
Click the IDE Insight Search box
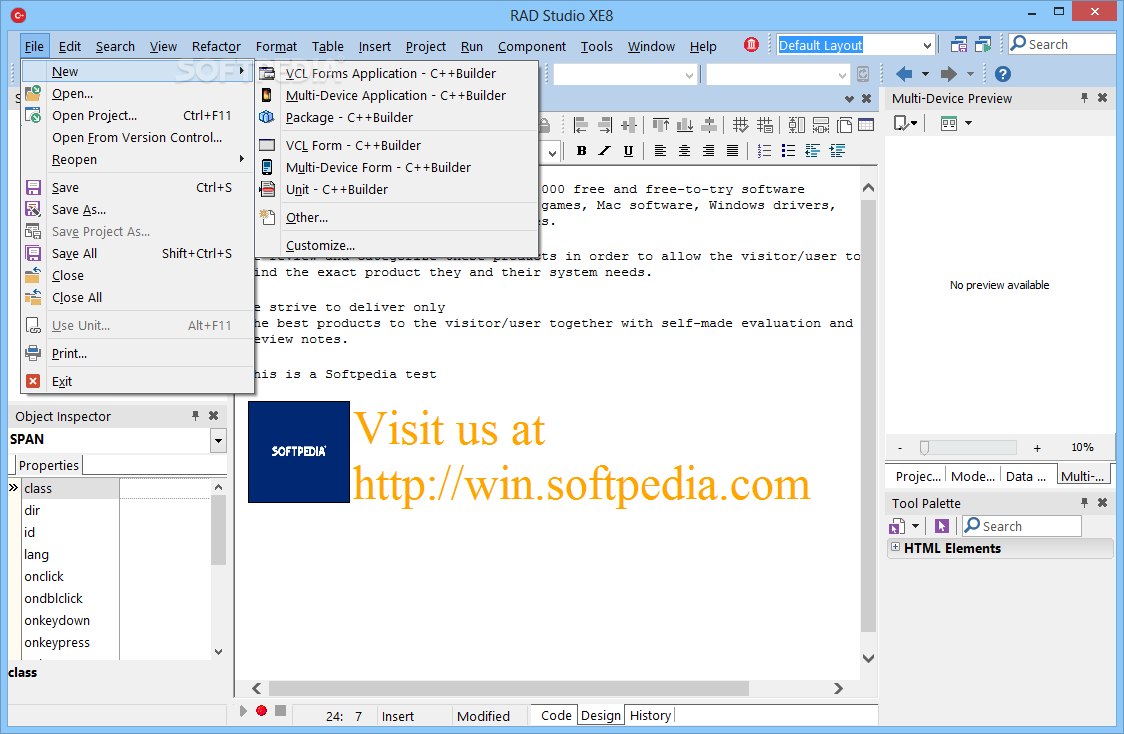click(x=1062, y=44)
